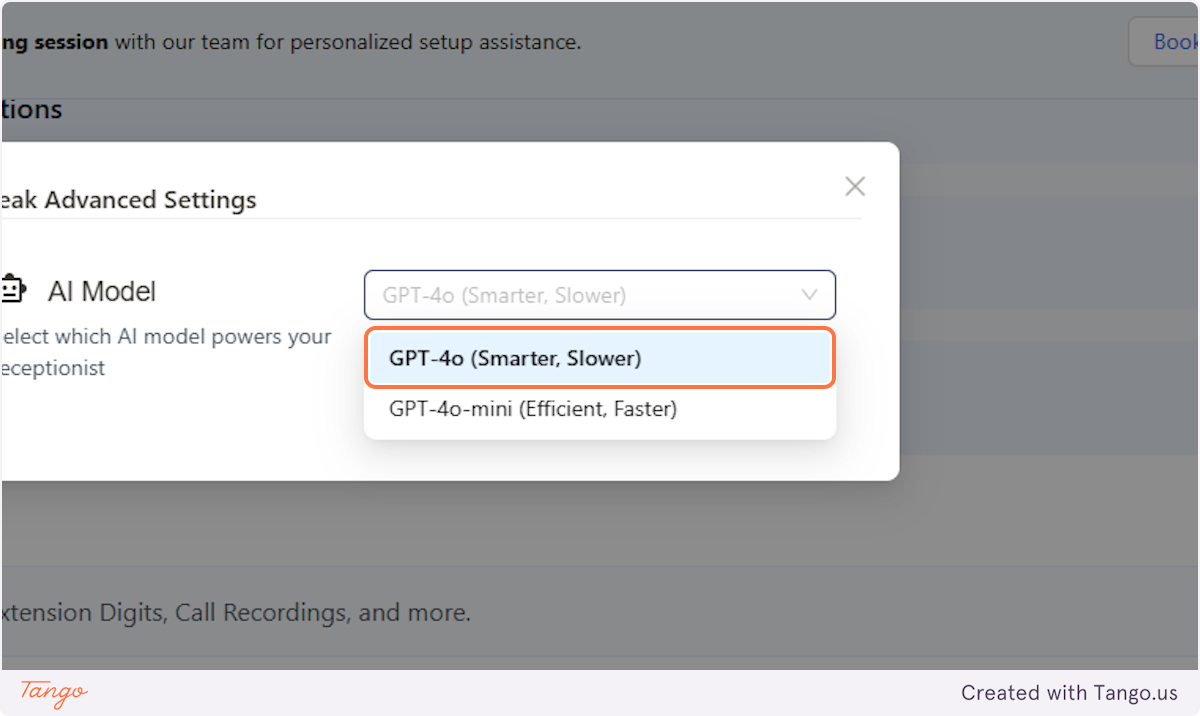Click the robot icon beside AI Model
The height and width of the screenshot is (716, 1200).
[x=11, y=290]
